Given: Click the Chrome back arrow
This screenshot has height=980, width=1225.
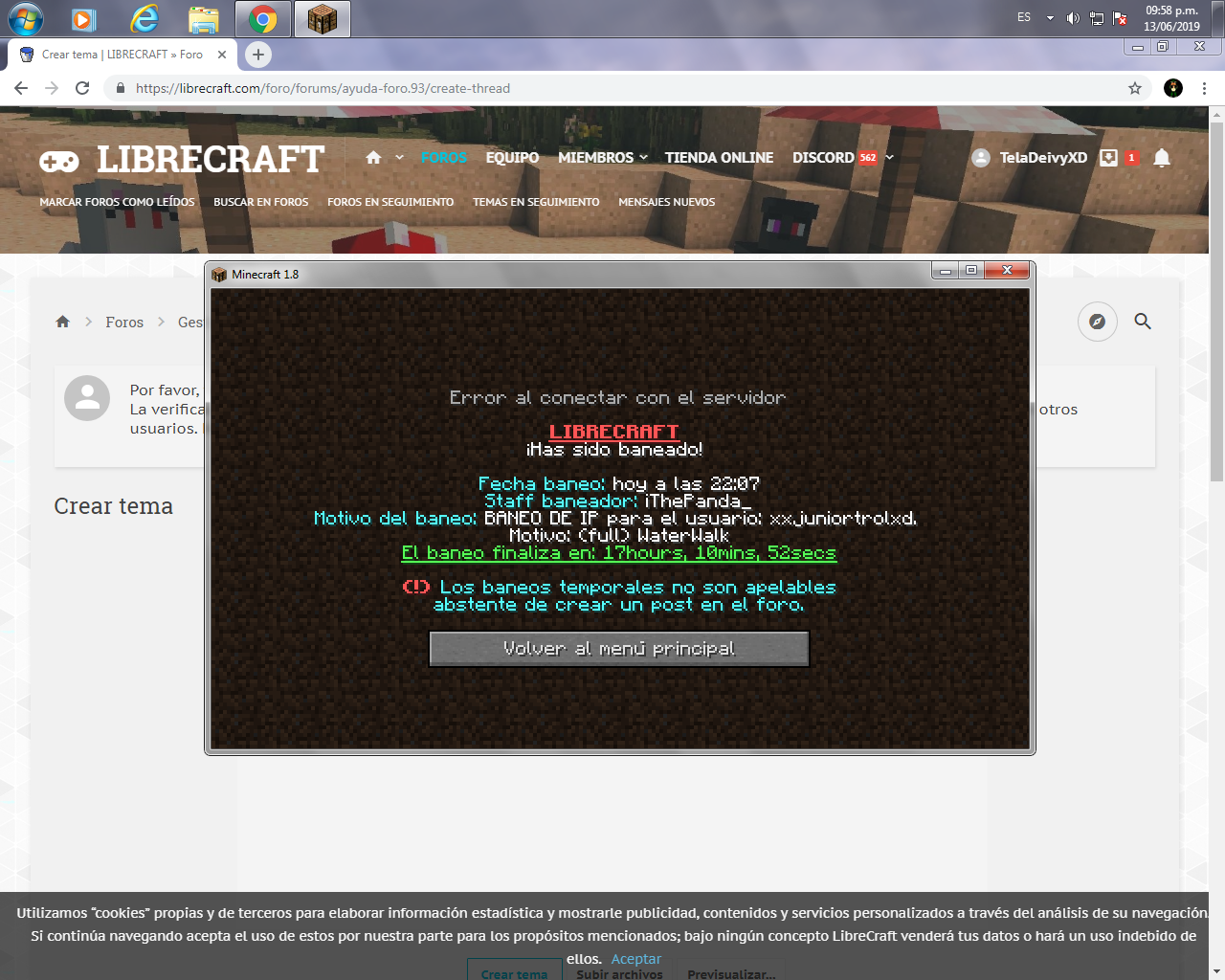Looking at the screenshot, I should [21, 88].
